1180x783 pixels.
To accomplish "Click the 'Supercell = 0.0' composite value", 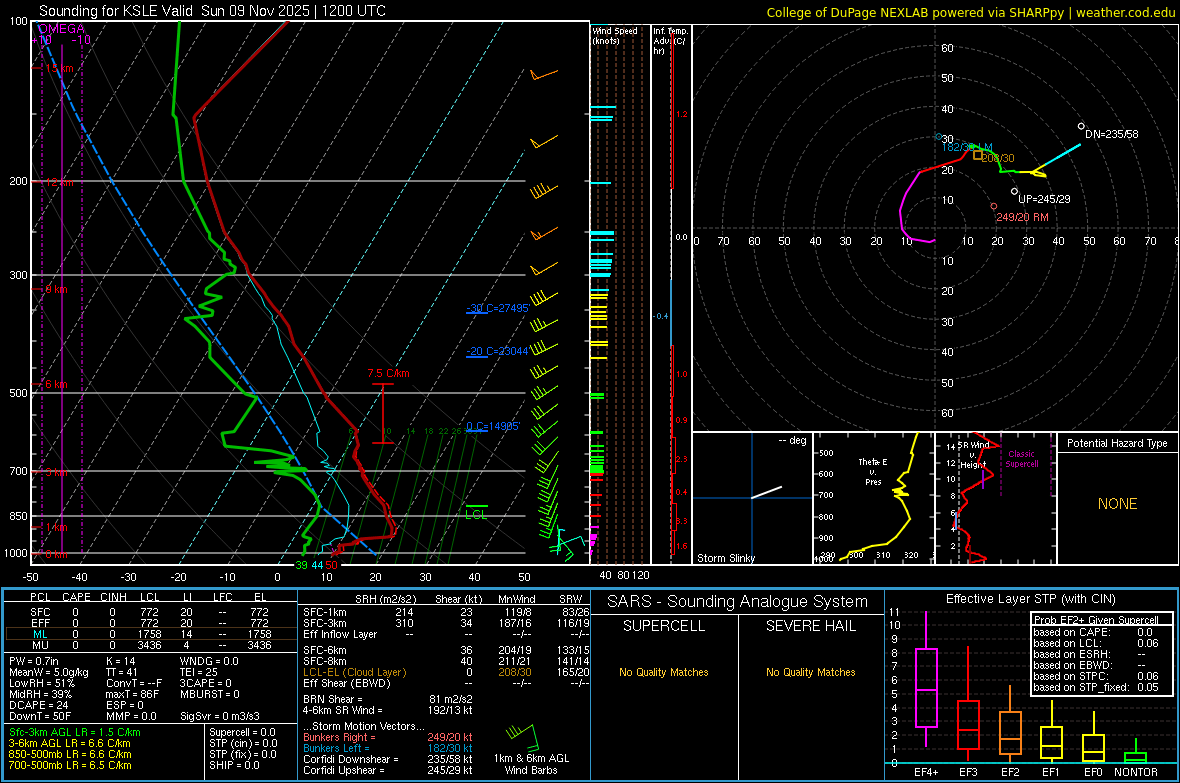I will (242, 732).
